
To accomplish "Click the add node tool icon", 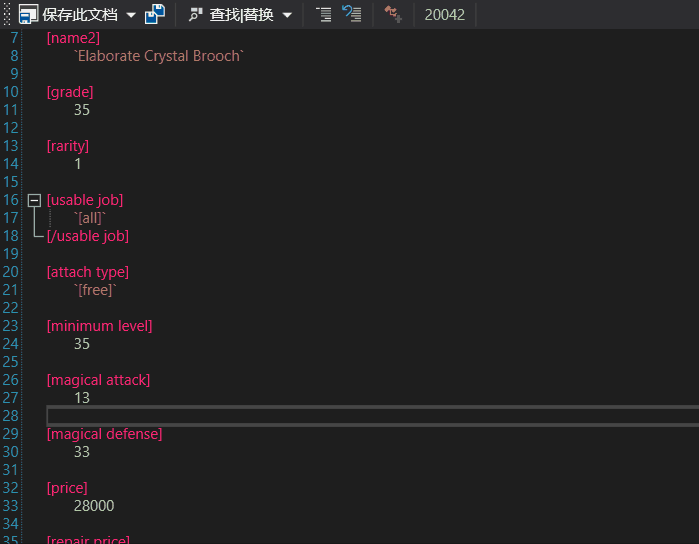I will coord(393,14).
